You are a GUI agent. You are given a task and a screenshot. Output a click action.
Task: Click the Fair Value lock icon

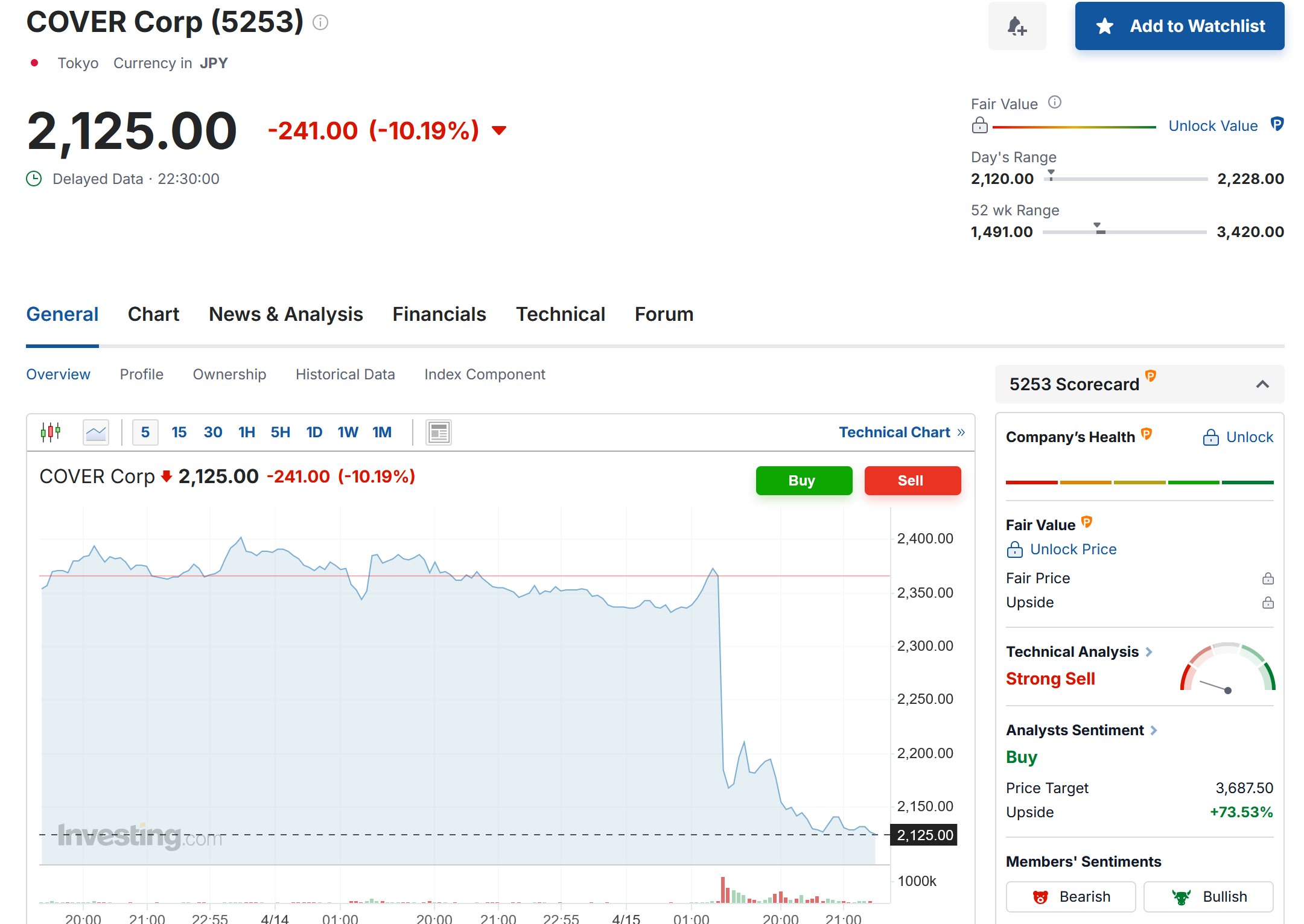[980, 125]
